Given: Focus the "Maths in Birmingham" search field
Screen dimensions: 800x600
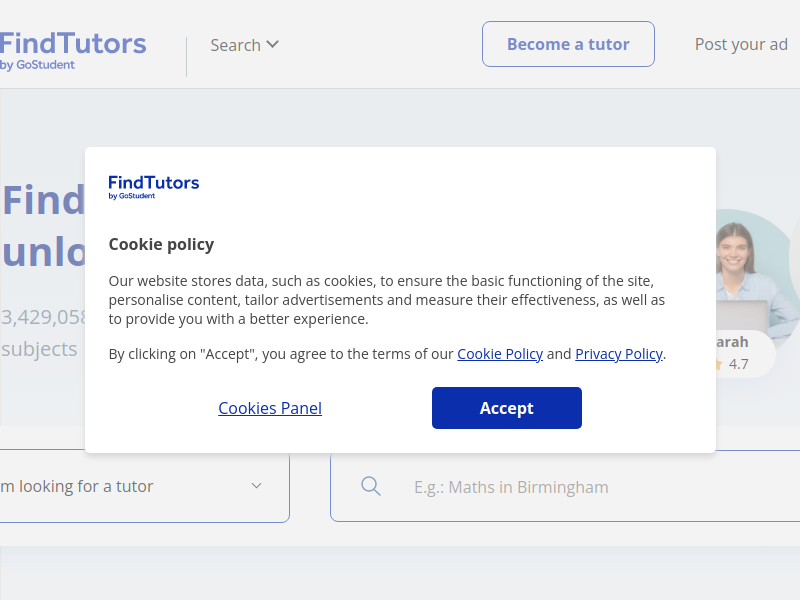Looking at the screenshot, I should (x=565, y=487).
